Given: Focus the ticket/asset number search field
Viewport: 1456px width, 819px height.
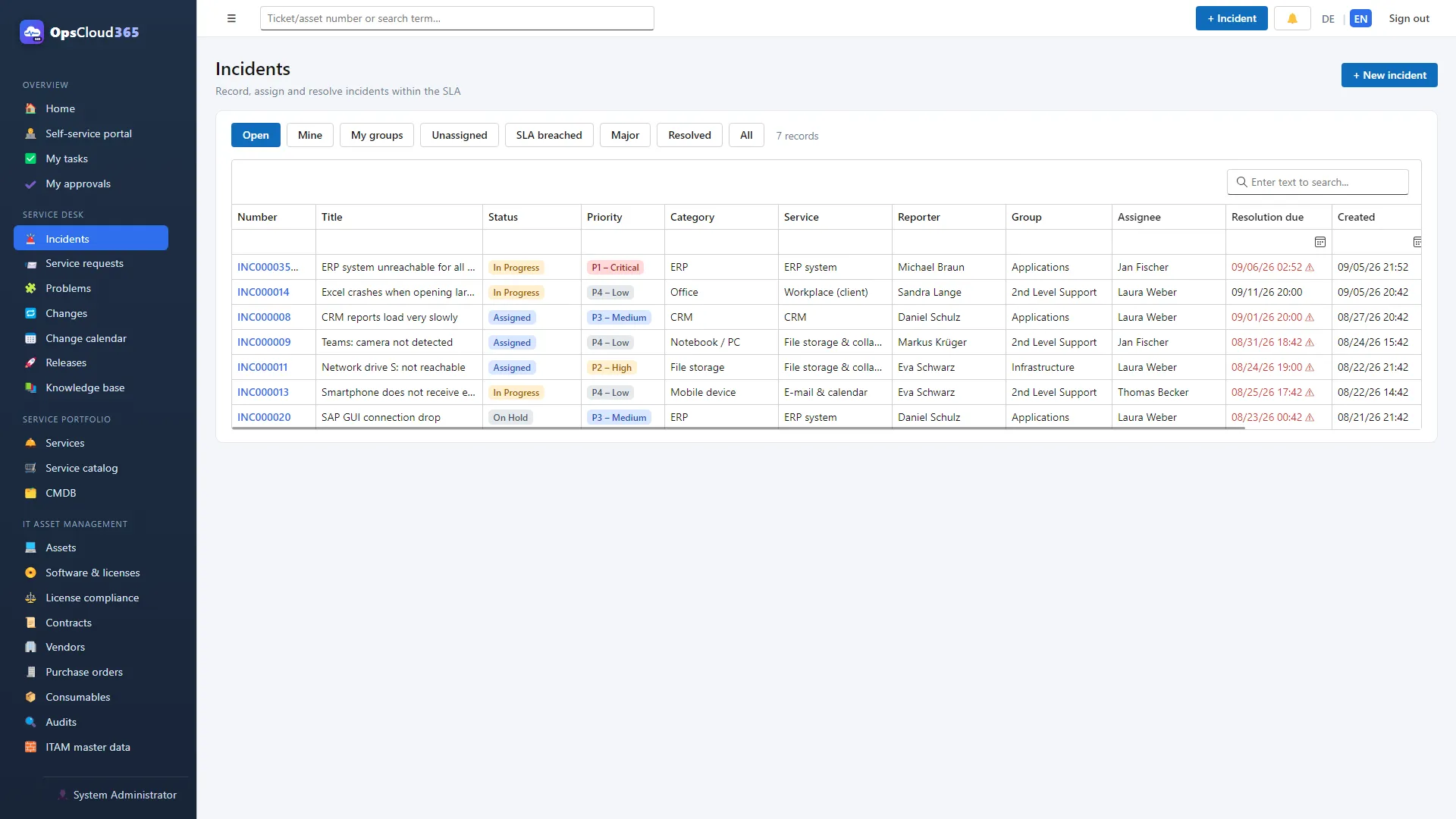Looking at the screenshot, I should pyautogui.click(x=457, y=18).
